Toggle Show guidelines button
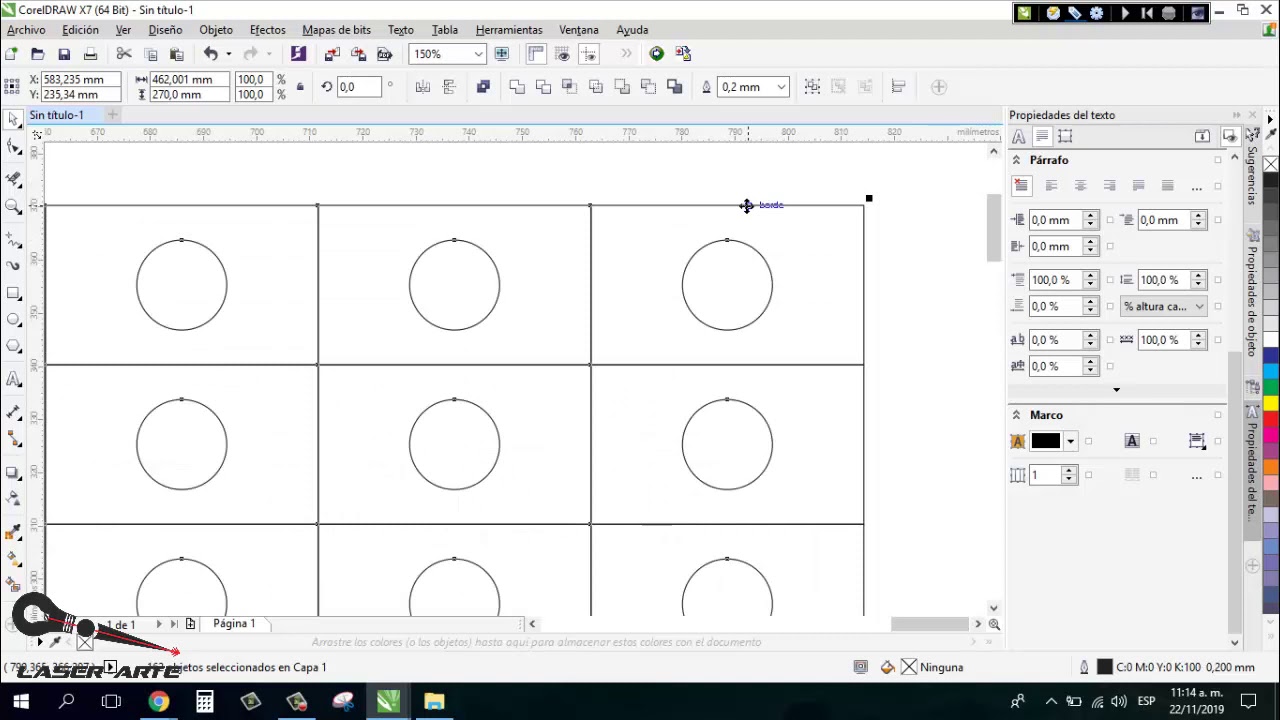The image size is (1280, 720). point(588,54)
